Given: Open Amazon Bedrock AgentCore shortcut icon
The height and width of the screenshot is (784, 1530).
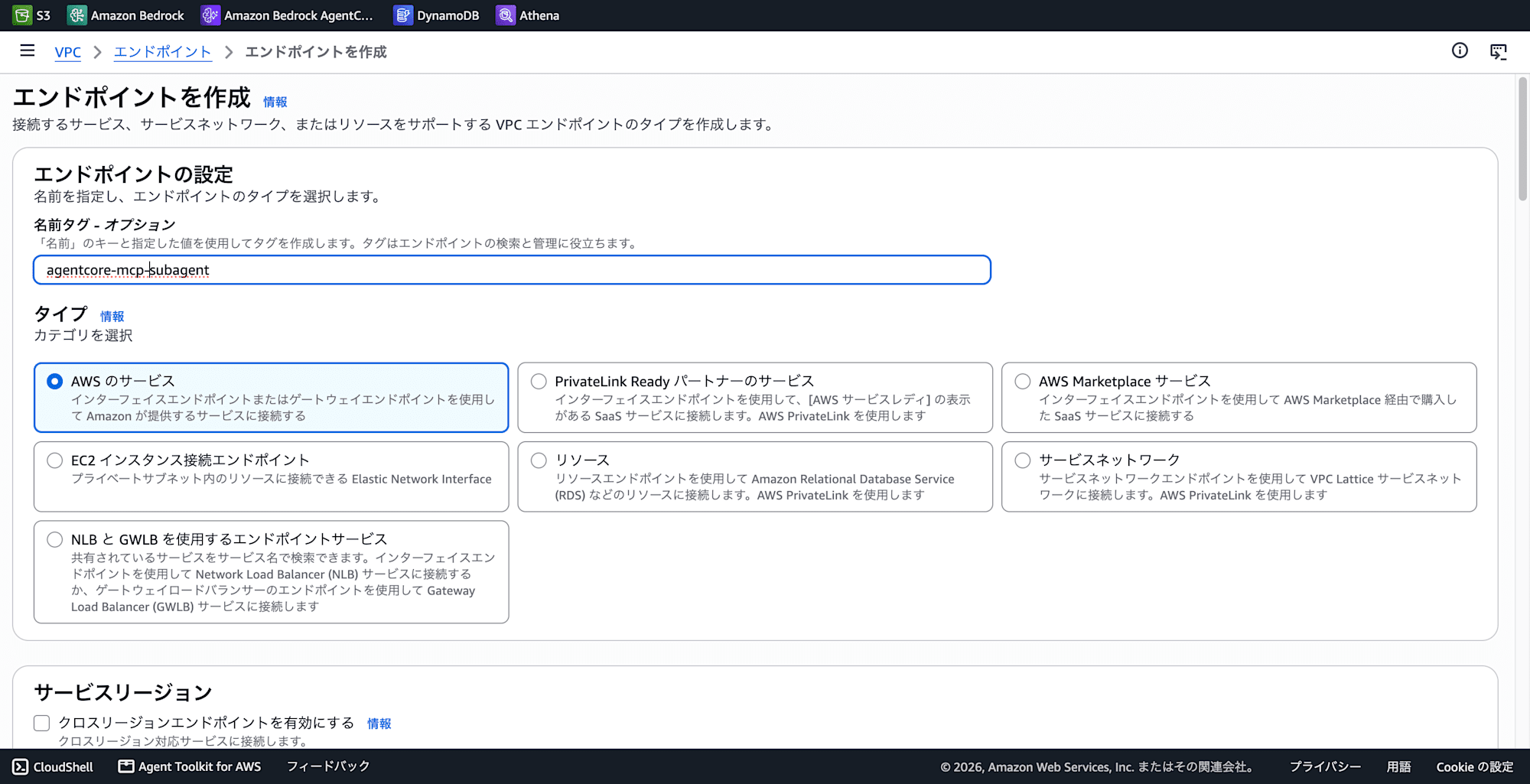Looking at the screenshot, I should (210, 15).
